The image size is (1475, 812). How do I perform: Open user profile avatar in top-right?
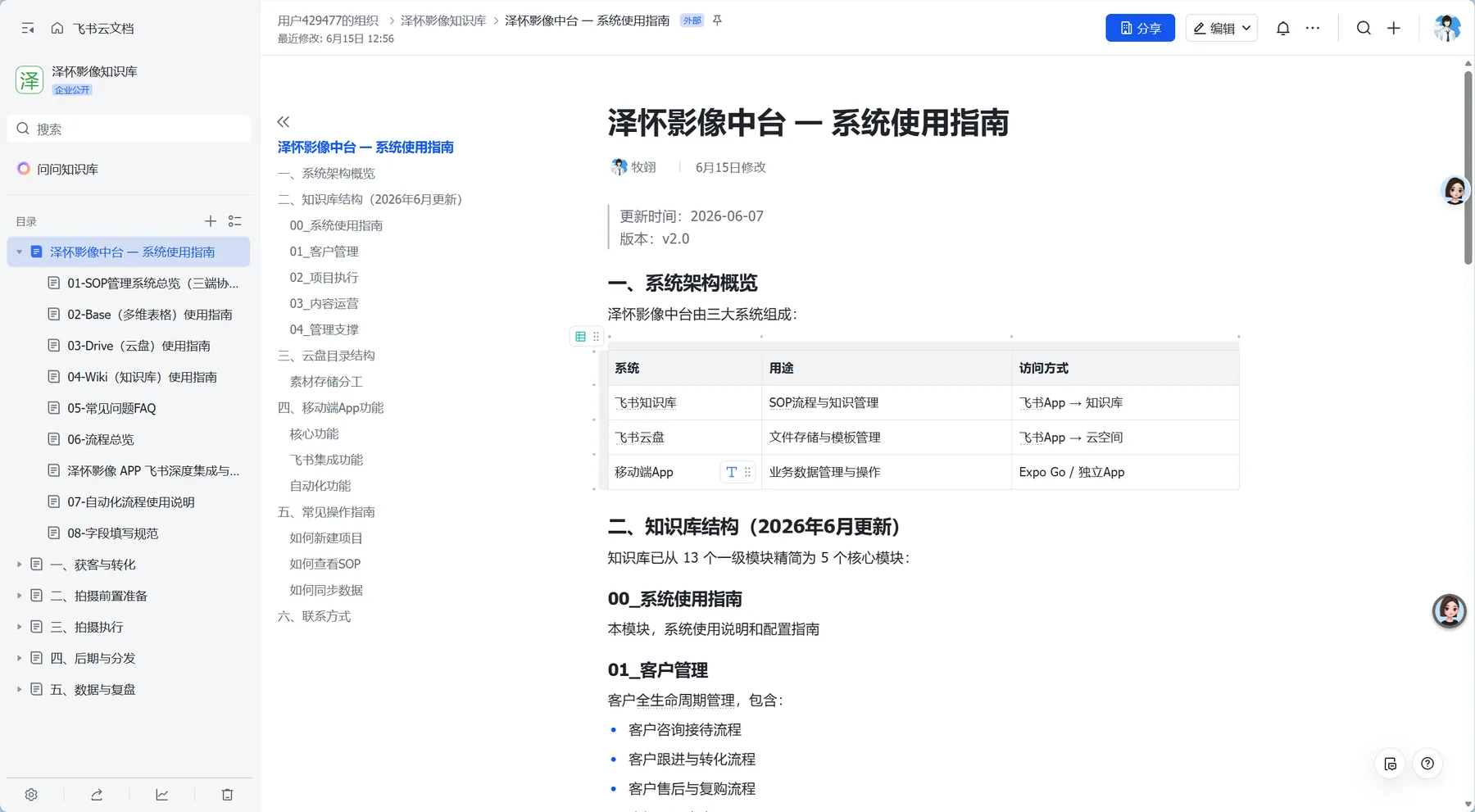point(1447,28)
